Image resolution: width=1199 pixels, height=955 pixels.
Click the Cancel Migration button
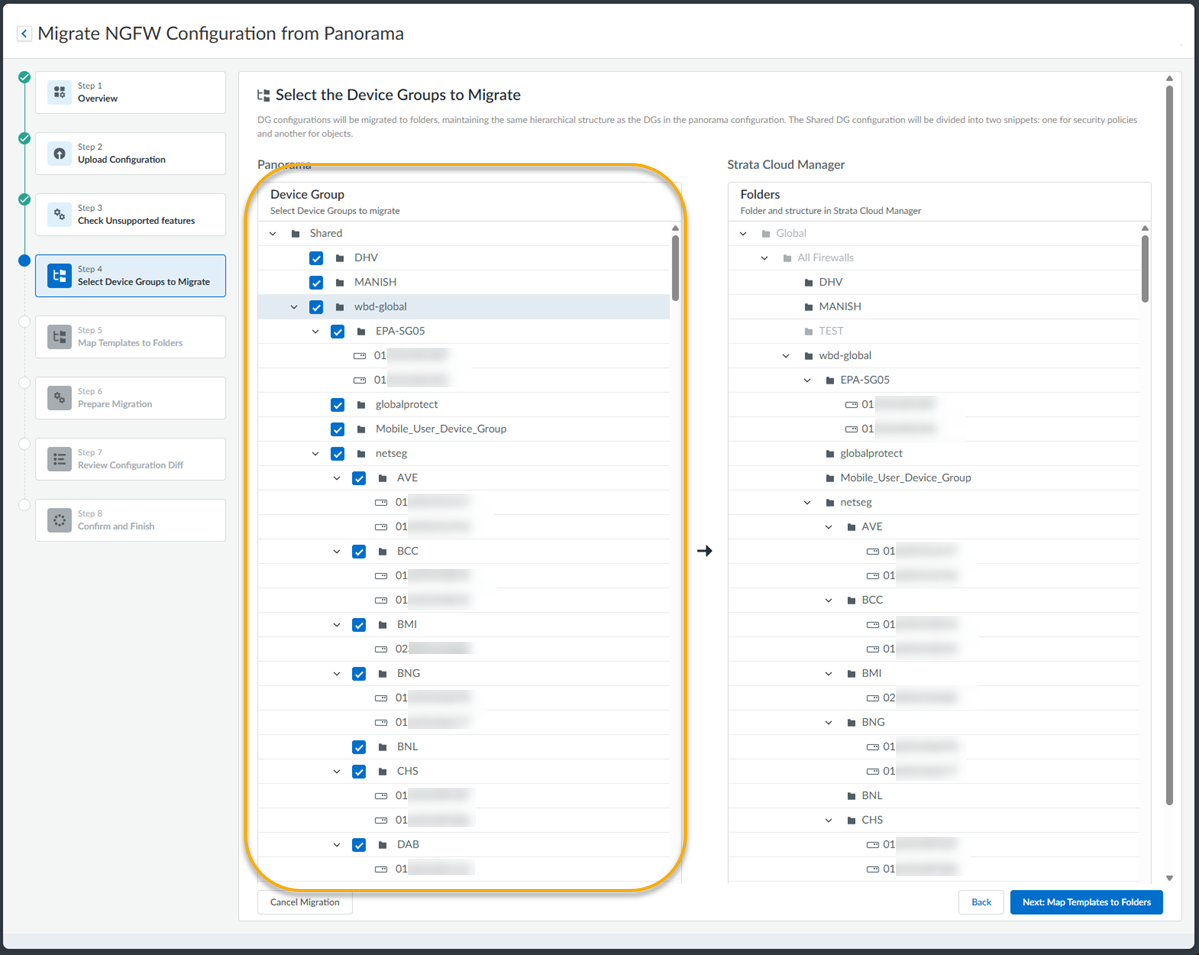(x=305, y=902)
